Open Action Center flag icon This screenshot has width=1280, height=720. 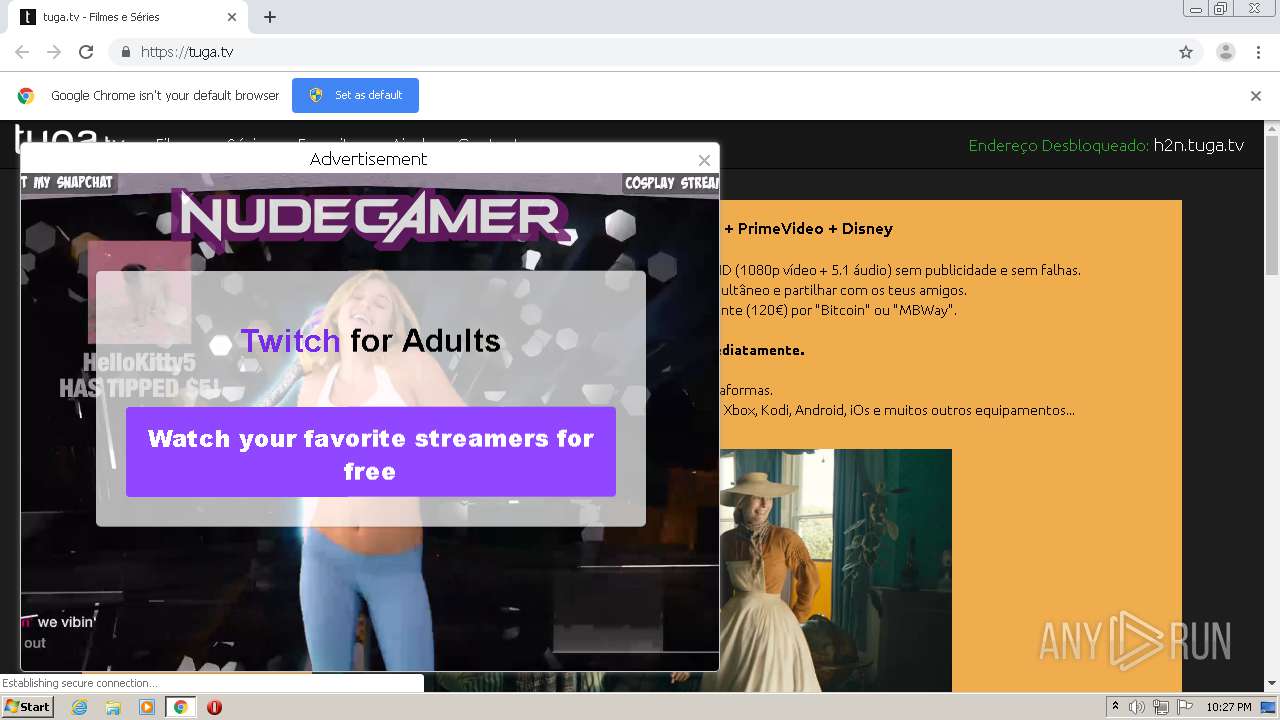1185,707
